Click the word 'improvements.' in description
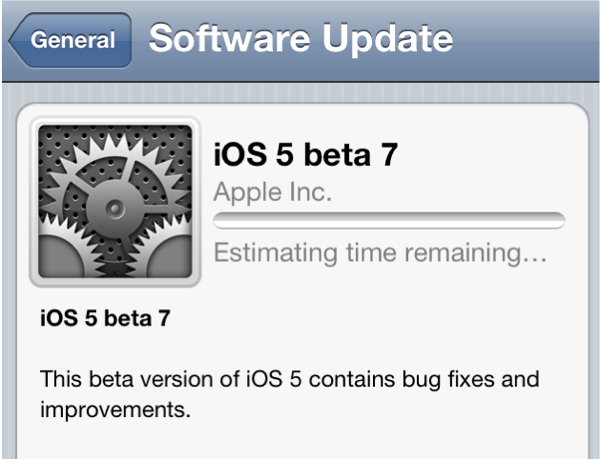The height and width of the screenshot is (459, 600). coord(115,410)
